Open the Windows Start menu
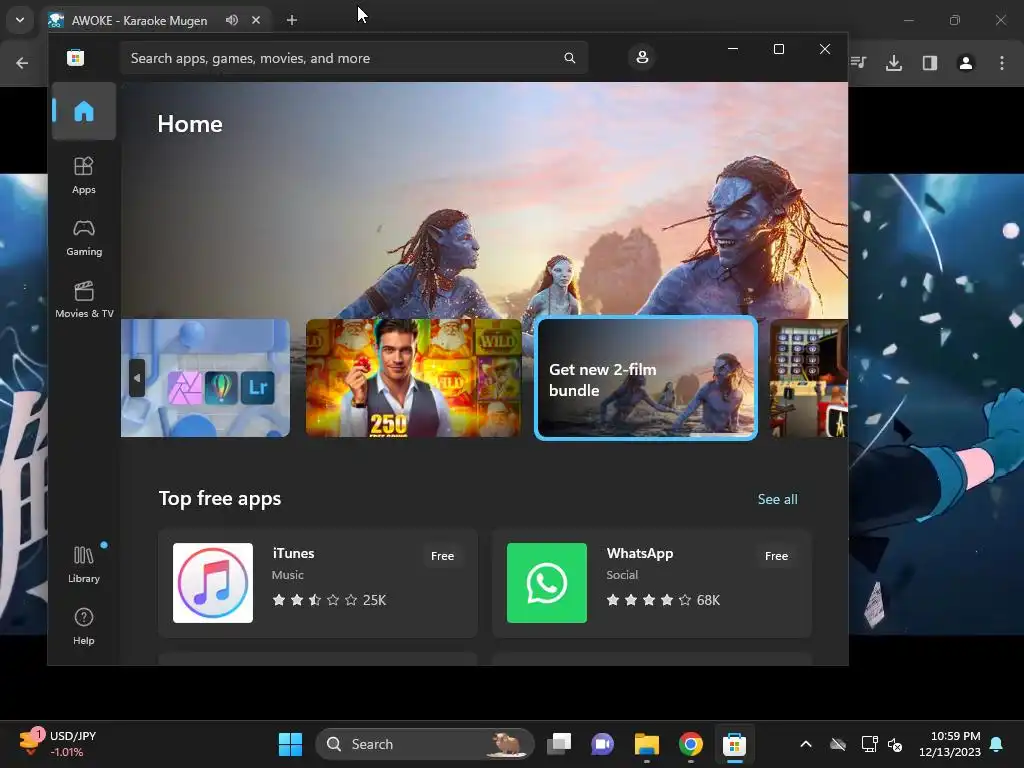 (290, 744)
